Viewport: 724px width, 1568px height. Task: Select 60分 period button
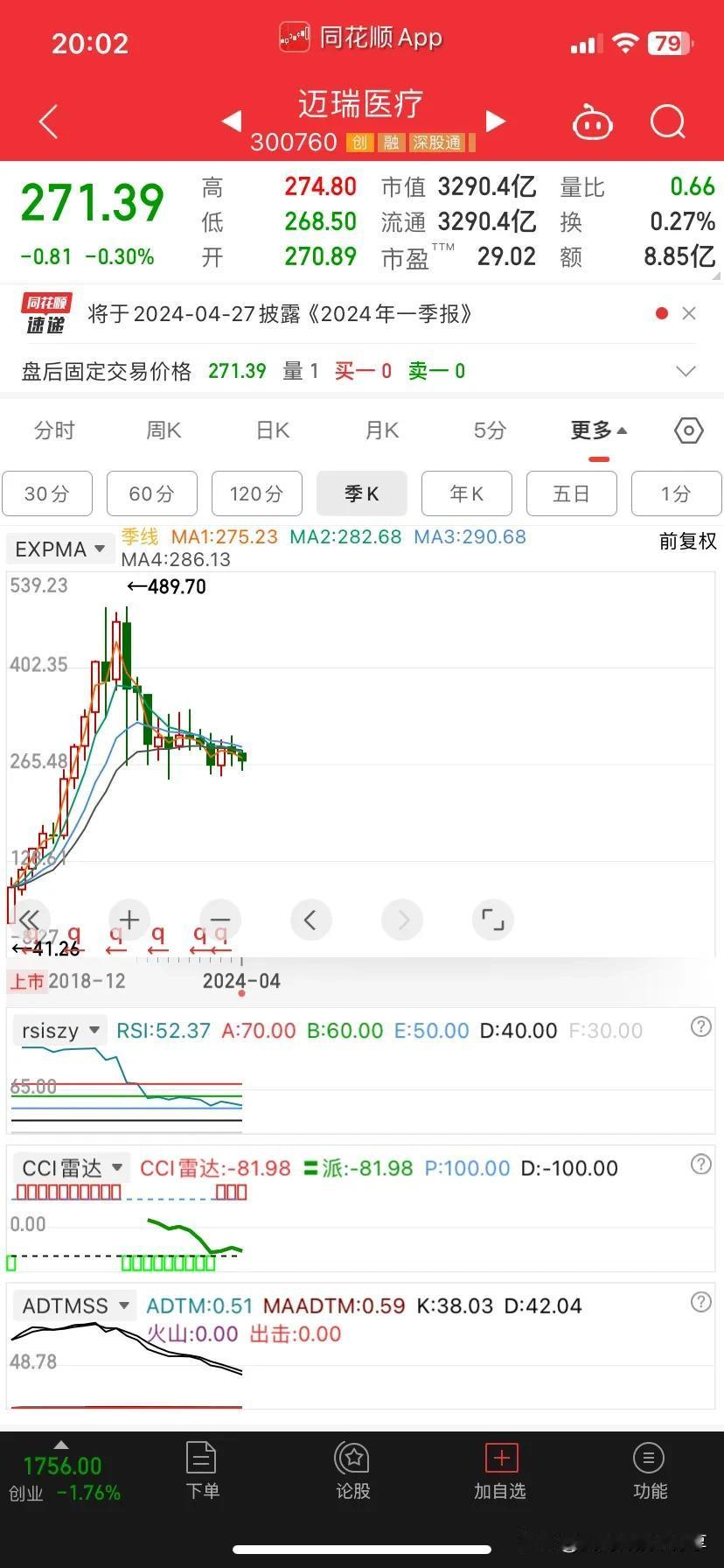[152, 493]
